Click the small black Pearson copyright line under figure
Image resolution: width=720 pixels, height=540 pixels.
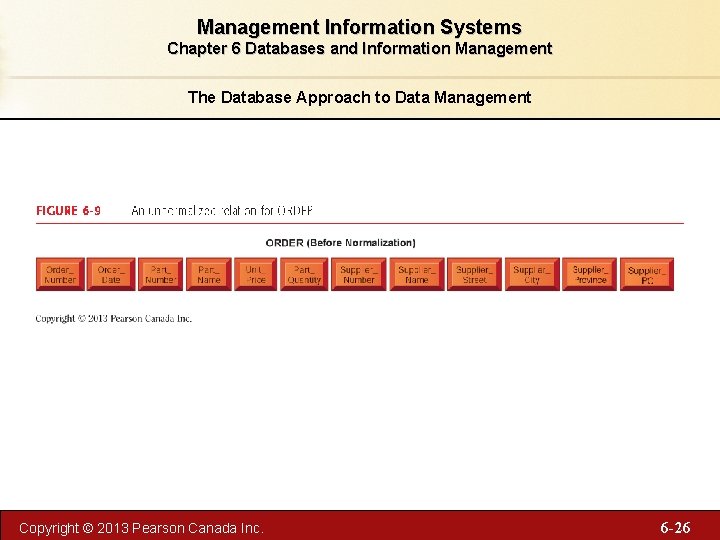(x=113, y=319)
